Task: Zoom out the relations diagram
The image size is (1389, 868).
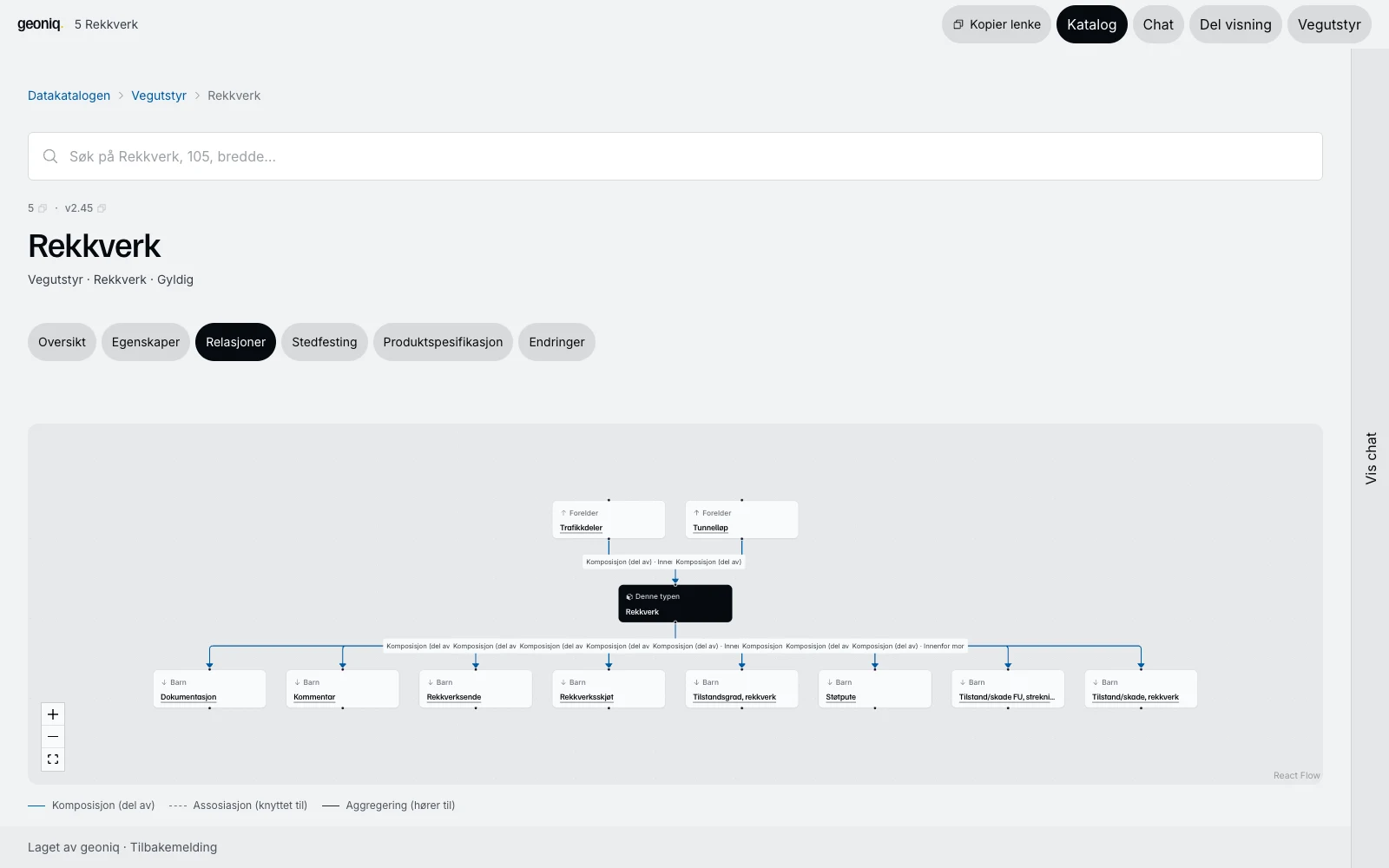Action: 53,737
